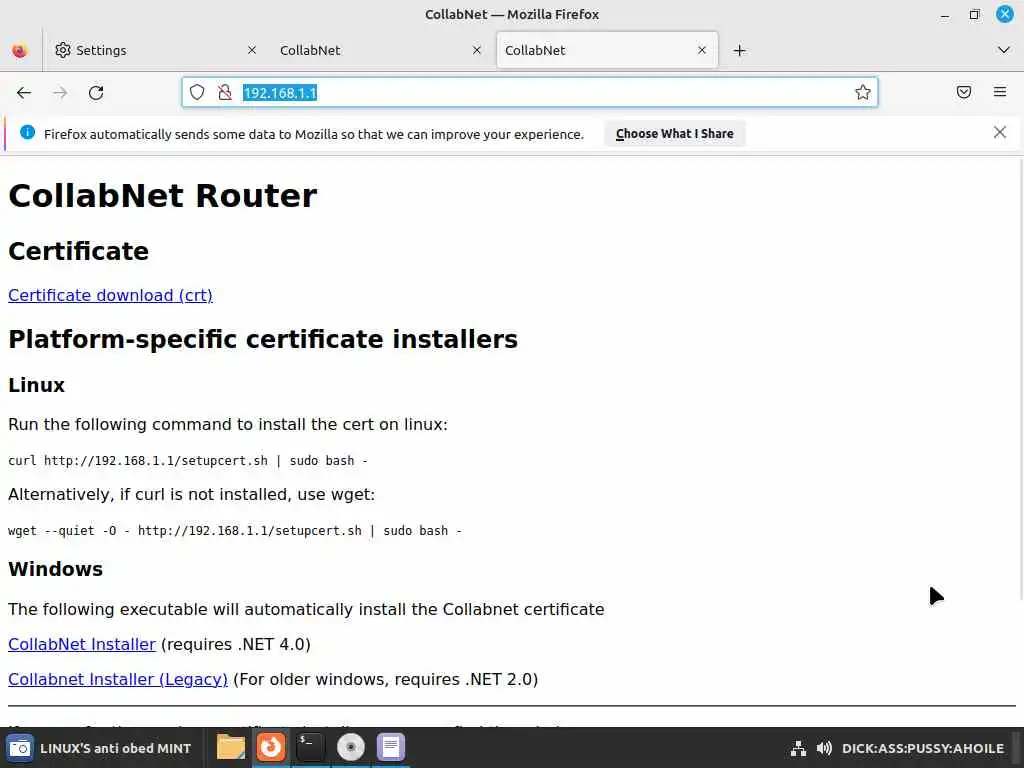1024x768 pixels.
Task: Select the active CollabNet tab
Action: click(607, 50)
